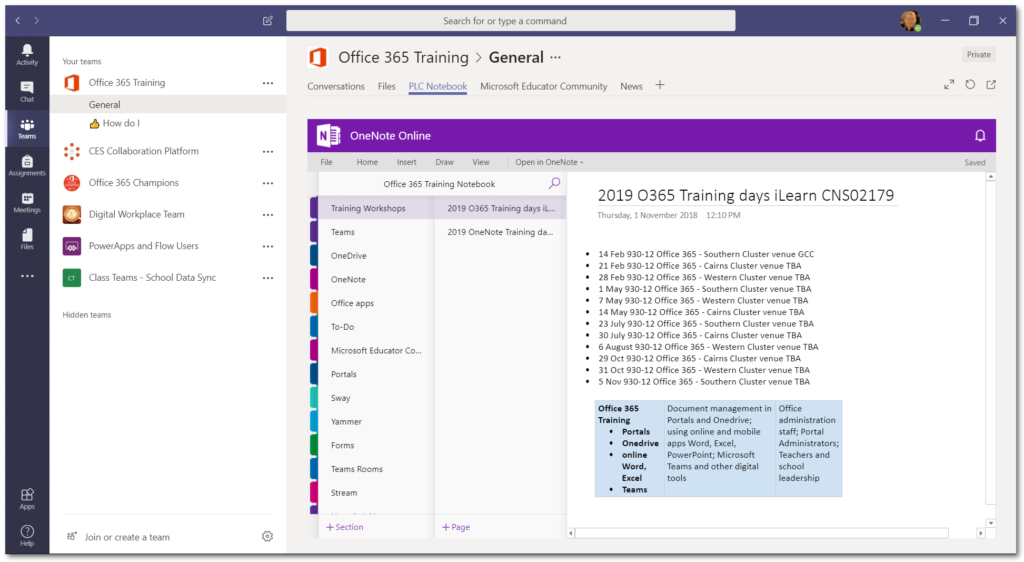The height and width of the screenshot is (562, 1024).
Task: Show more apps ellipsis in left rail
Action: pyautogui.click(x=27, y=276)
